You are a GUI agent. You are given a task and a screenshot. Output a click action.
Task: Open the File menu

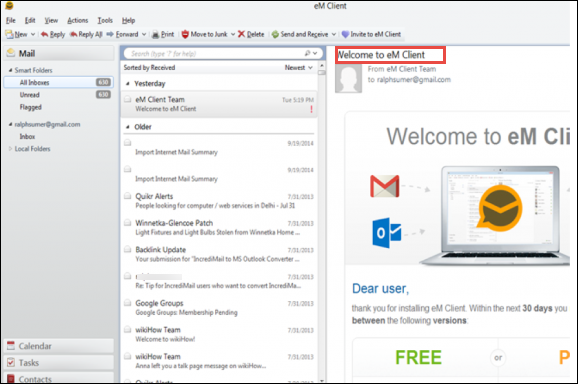coord(11,20)
